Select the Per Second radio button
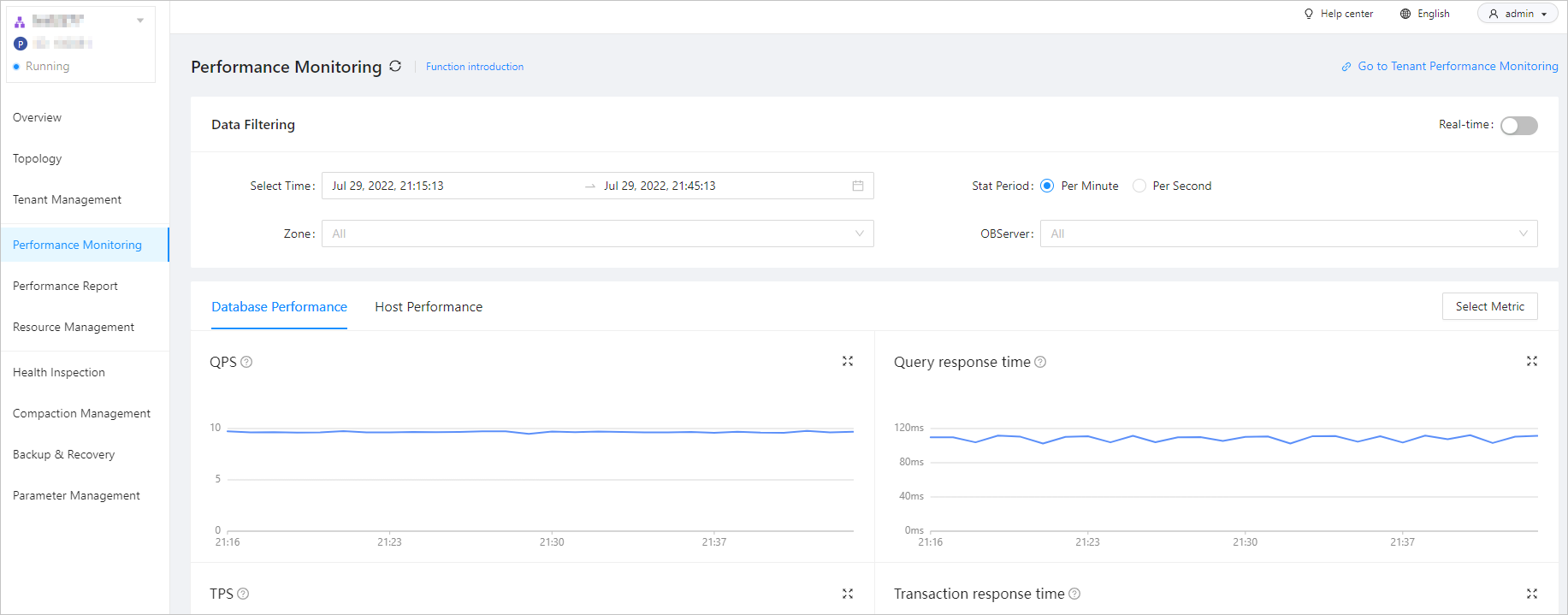 [1139, 186]
